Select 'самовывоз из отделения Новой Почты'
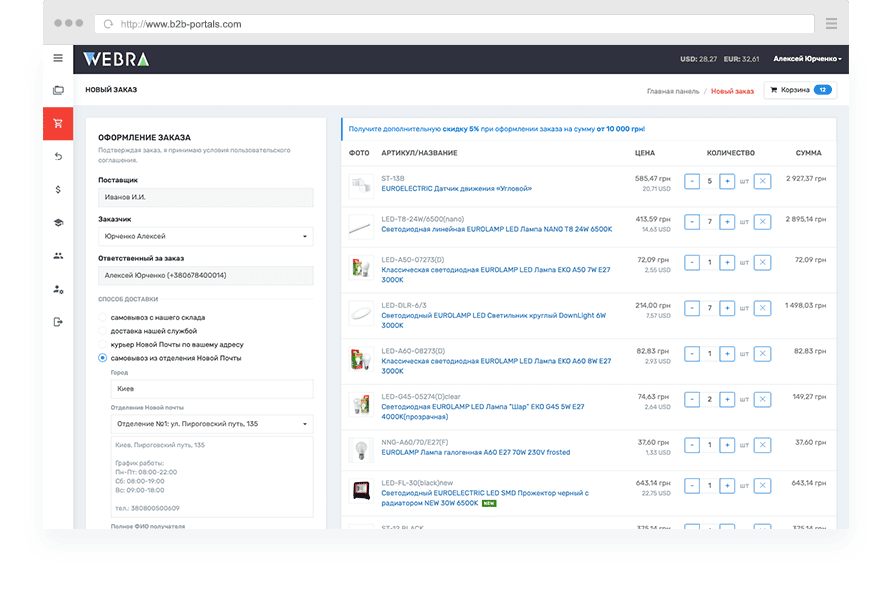 [103, 358]
